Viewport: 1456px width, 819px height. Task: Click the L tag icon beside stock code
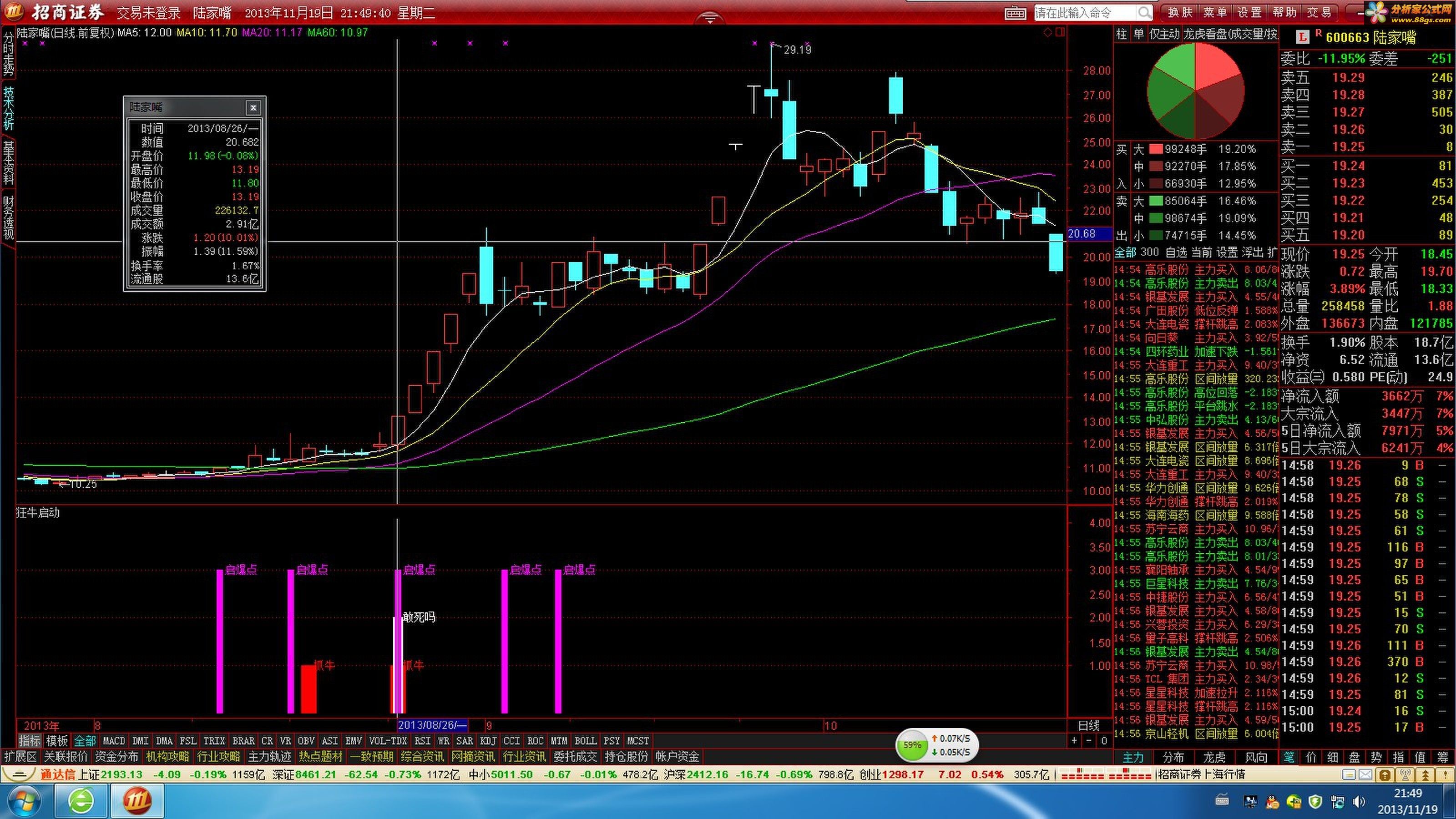[1302, 38]
